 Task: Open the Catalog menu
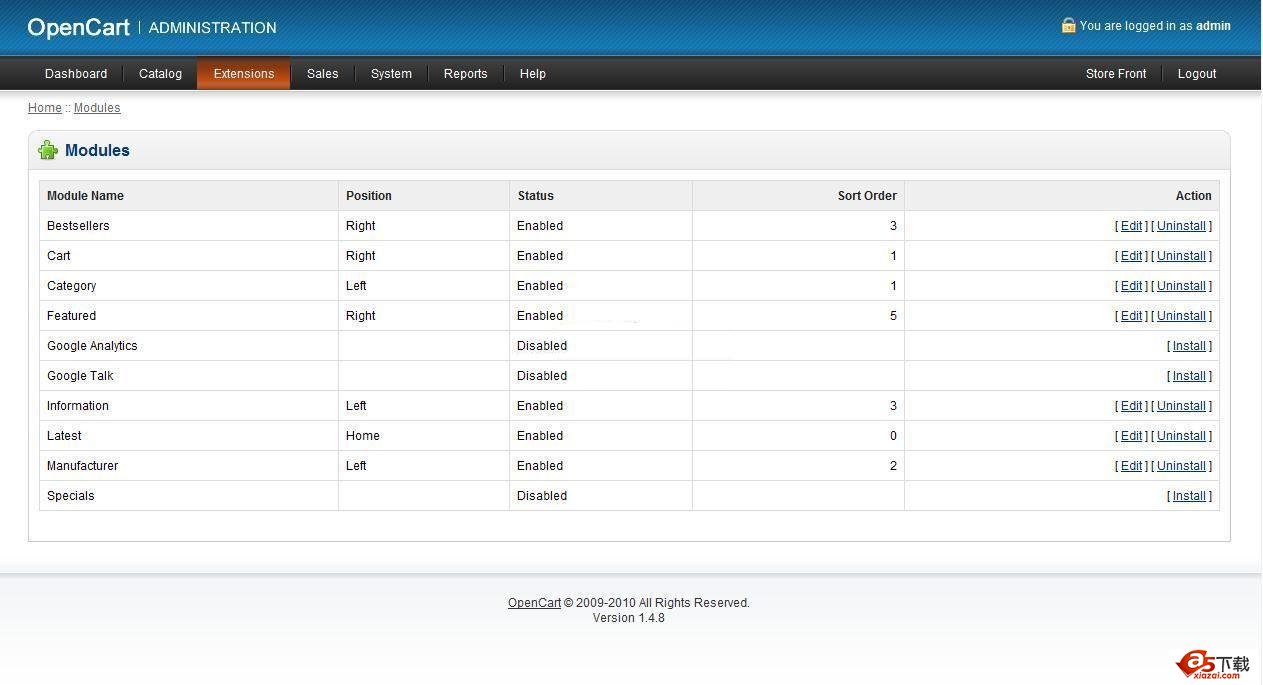tap(160, 73)
